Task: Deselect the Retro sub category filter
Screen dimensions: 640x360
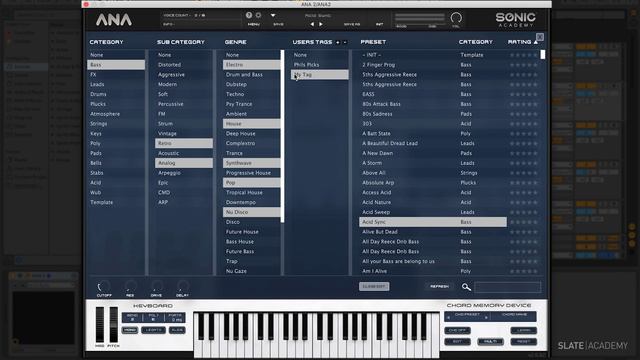Action: [184, 143]
